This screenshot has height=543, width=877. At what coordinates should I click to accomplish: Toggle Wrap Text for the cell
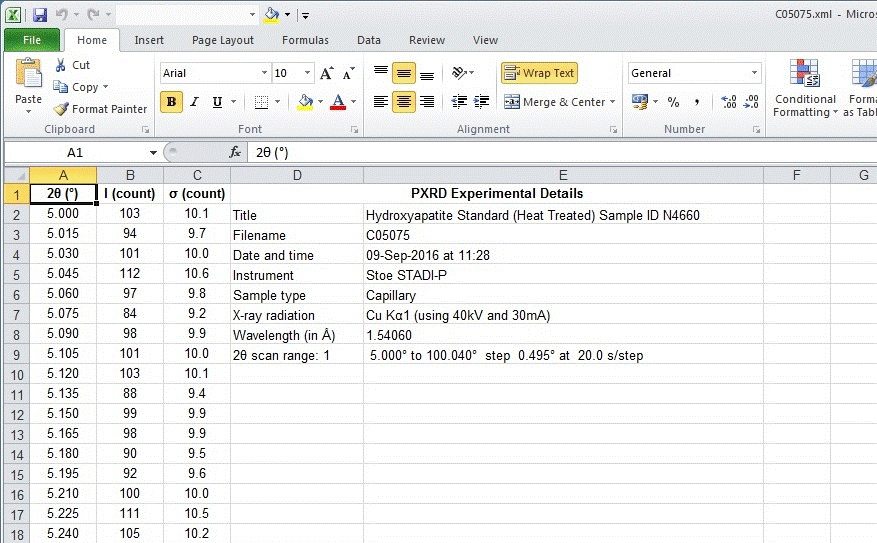tap(539, 73)
